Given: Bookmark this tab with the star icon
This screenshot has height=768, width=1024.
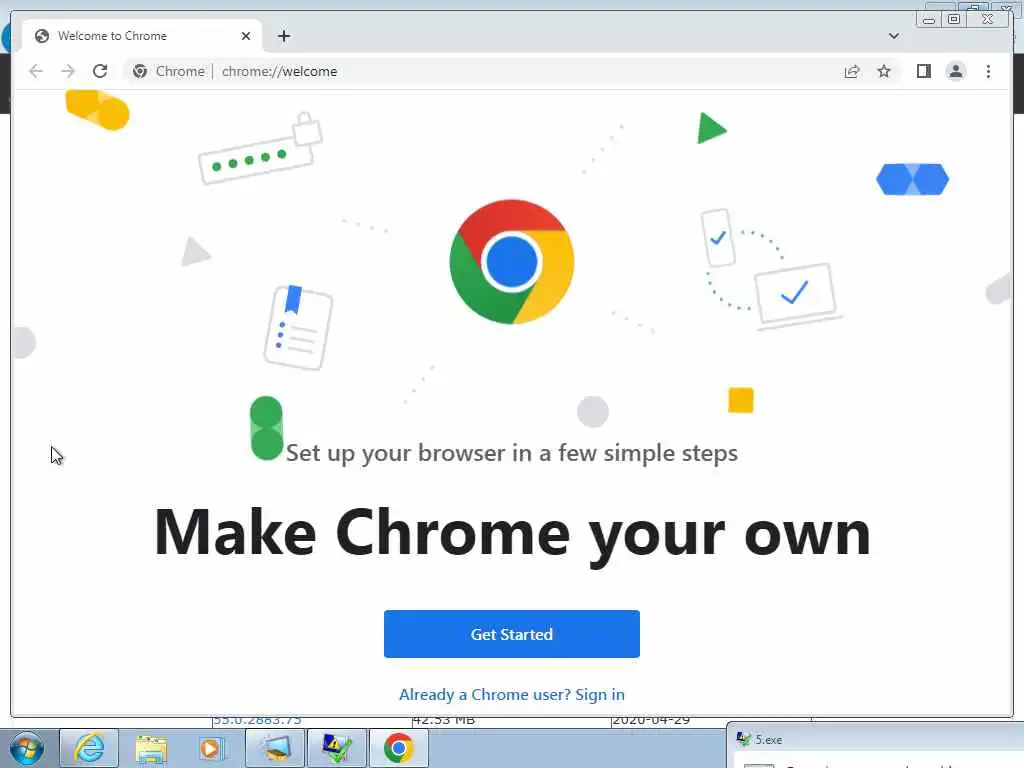Looking at the screenshot, I should [x=884, y=71].
